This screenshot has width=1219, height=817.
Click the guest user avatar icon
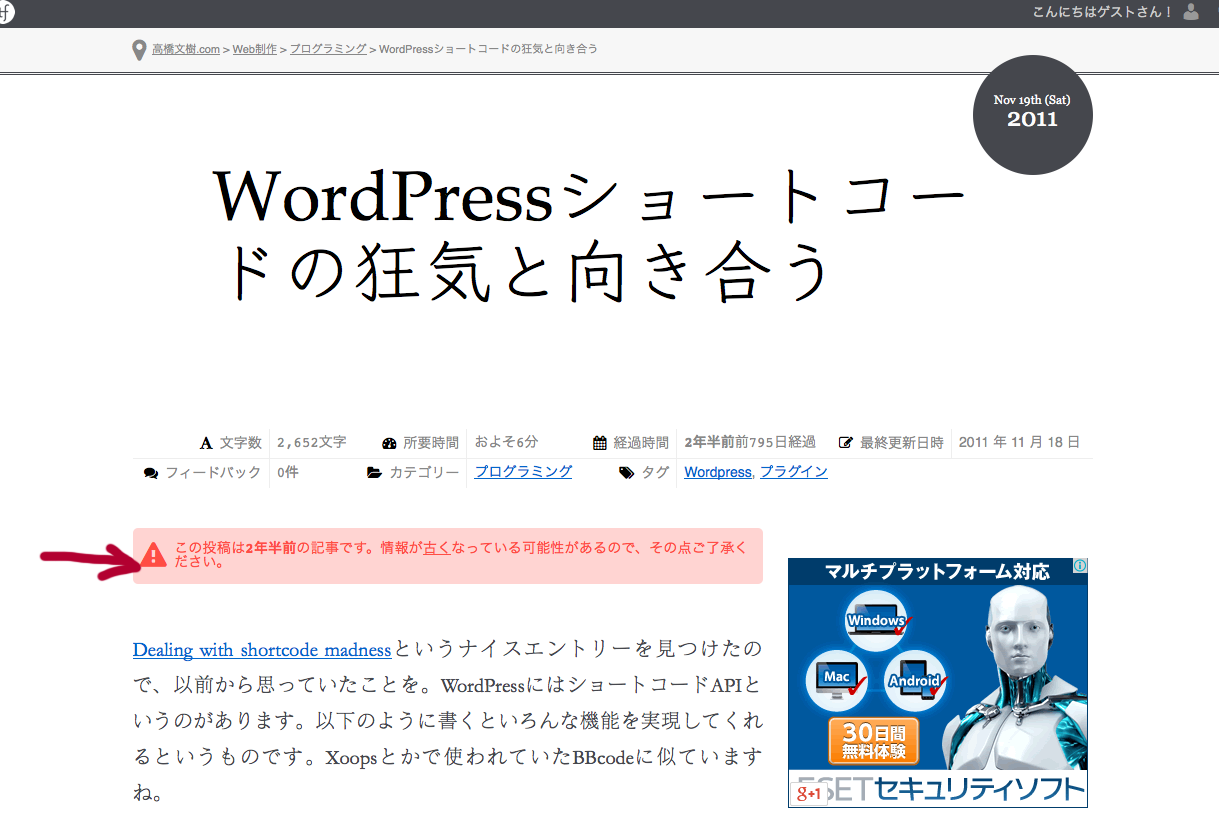point(1190,12)
